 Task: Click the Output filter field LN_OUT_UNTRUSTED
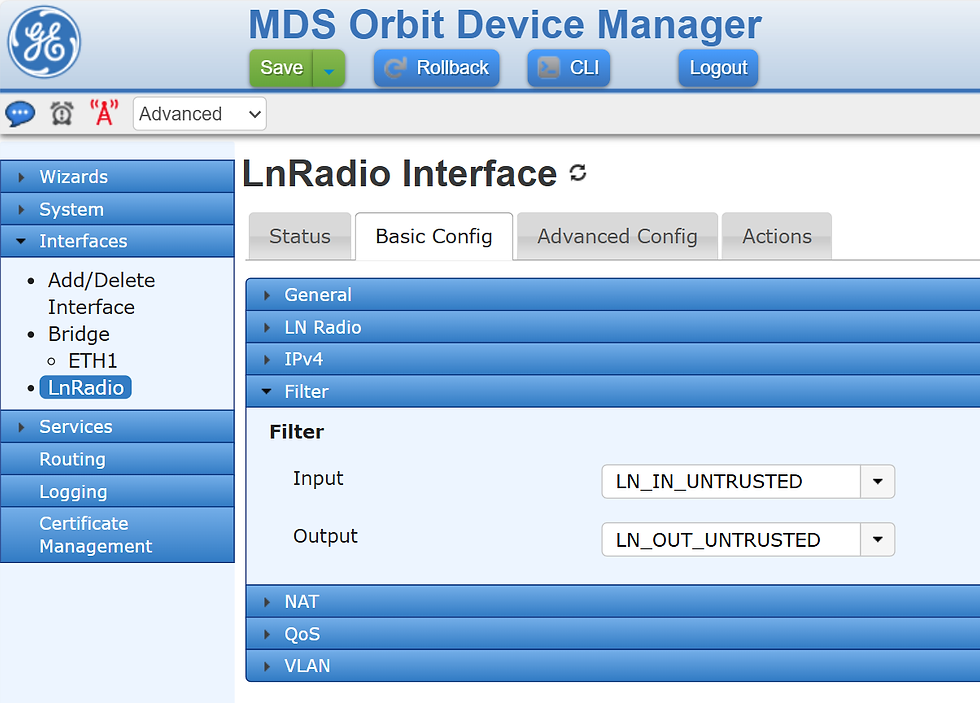click(731, 540)
